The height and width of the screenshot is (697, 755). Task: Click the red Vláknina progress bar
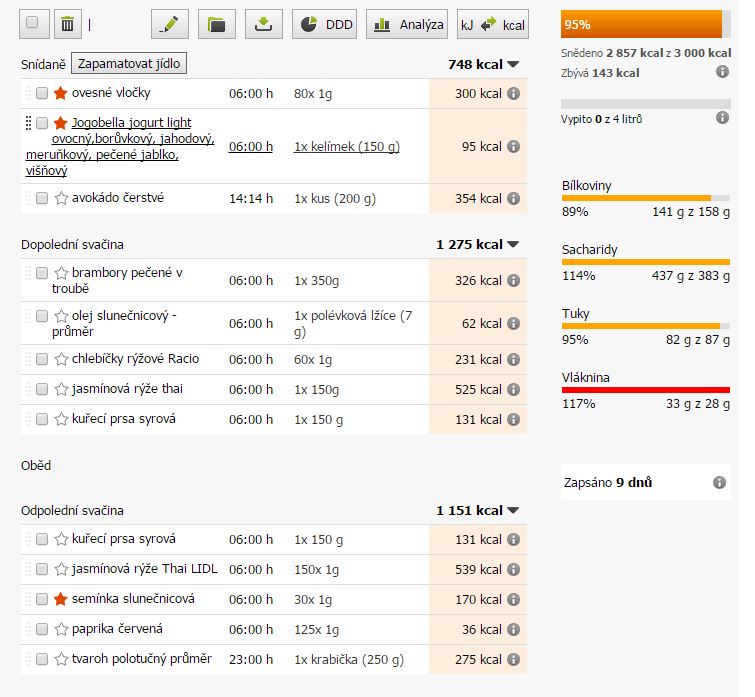point(646,390)
